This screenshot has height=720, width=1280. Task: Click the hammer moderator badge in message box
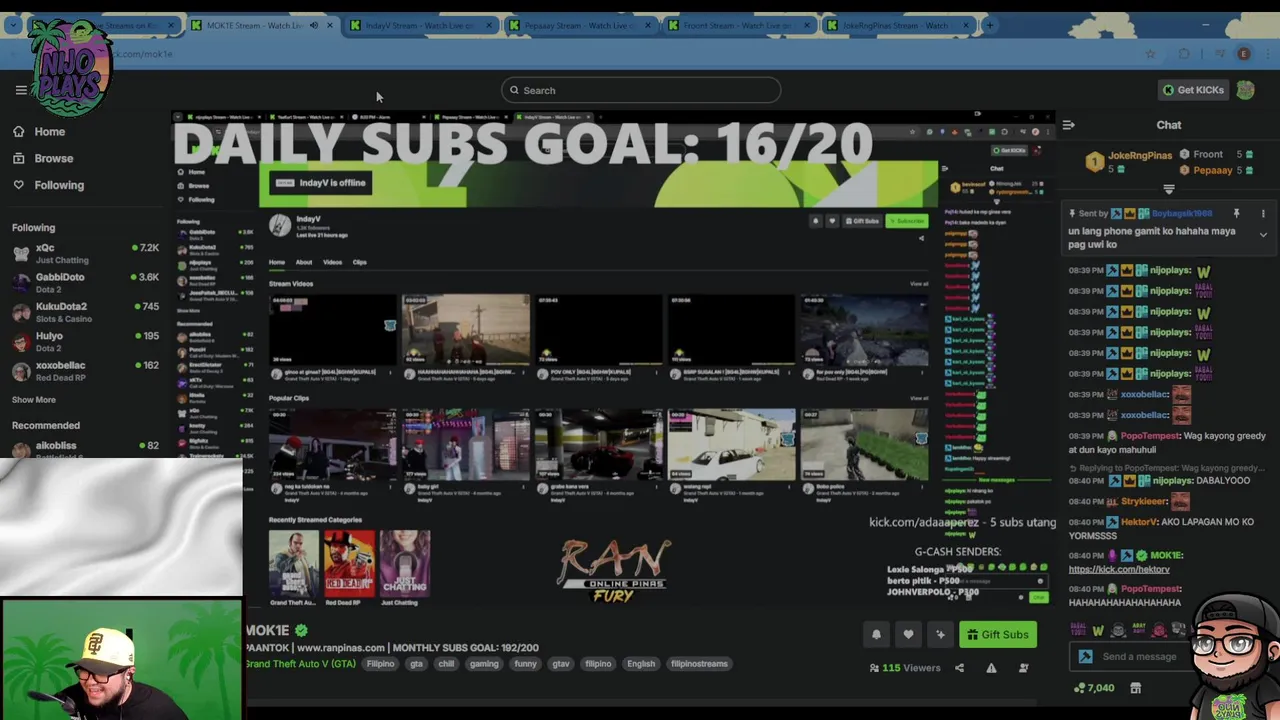[x=1086, y=656]
